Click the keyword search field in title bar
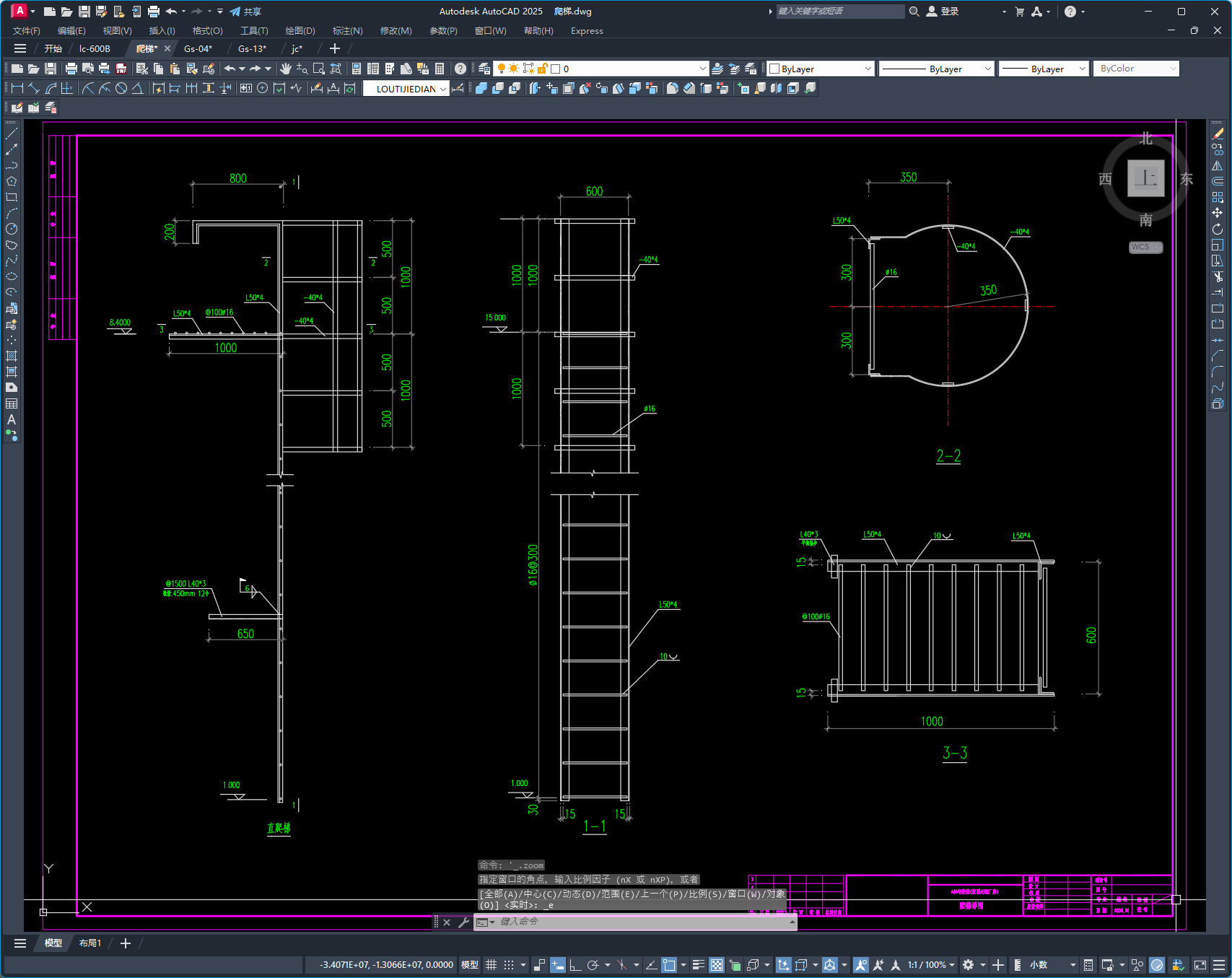 coord(839,12)
